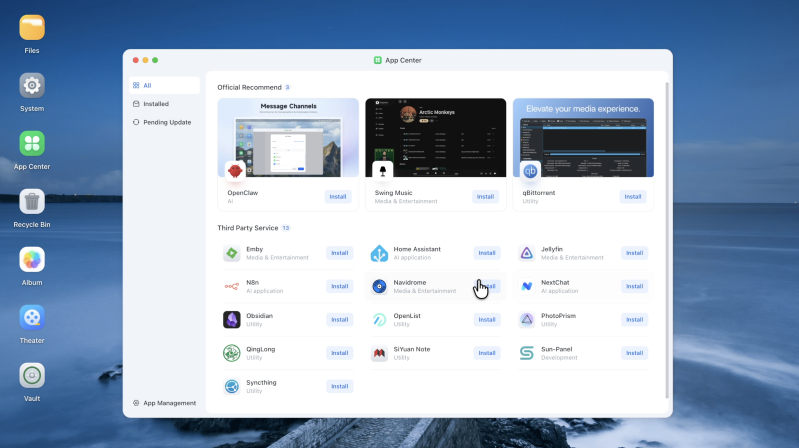Install the QingLong utility
This screenshot has height=448, width=799.
pos(339,353)
